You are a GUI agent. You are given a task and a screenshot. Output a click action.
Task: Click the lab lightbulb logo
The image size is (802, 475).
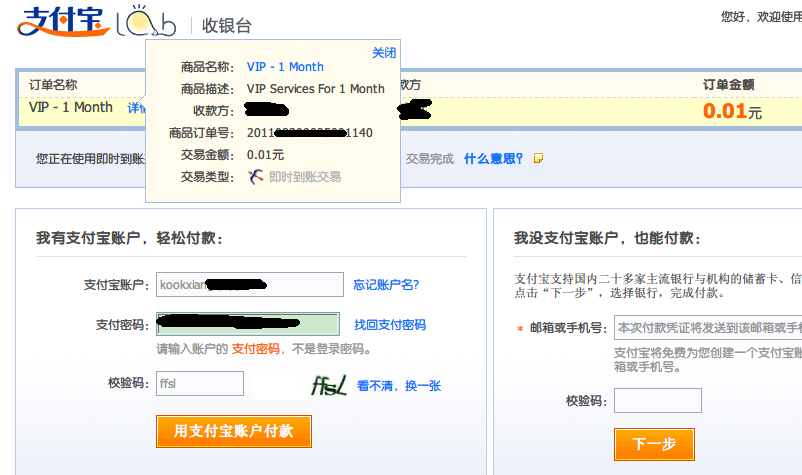pyautogui.click(x=146, y=21)
